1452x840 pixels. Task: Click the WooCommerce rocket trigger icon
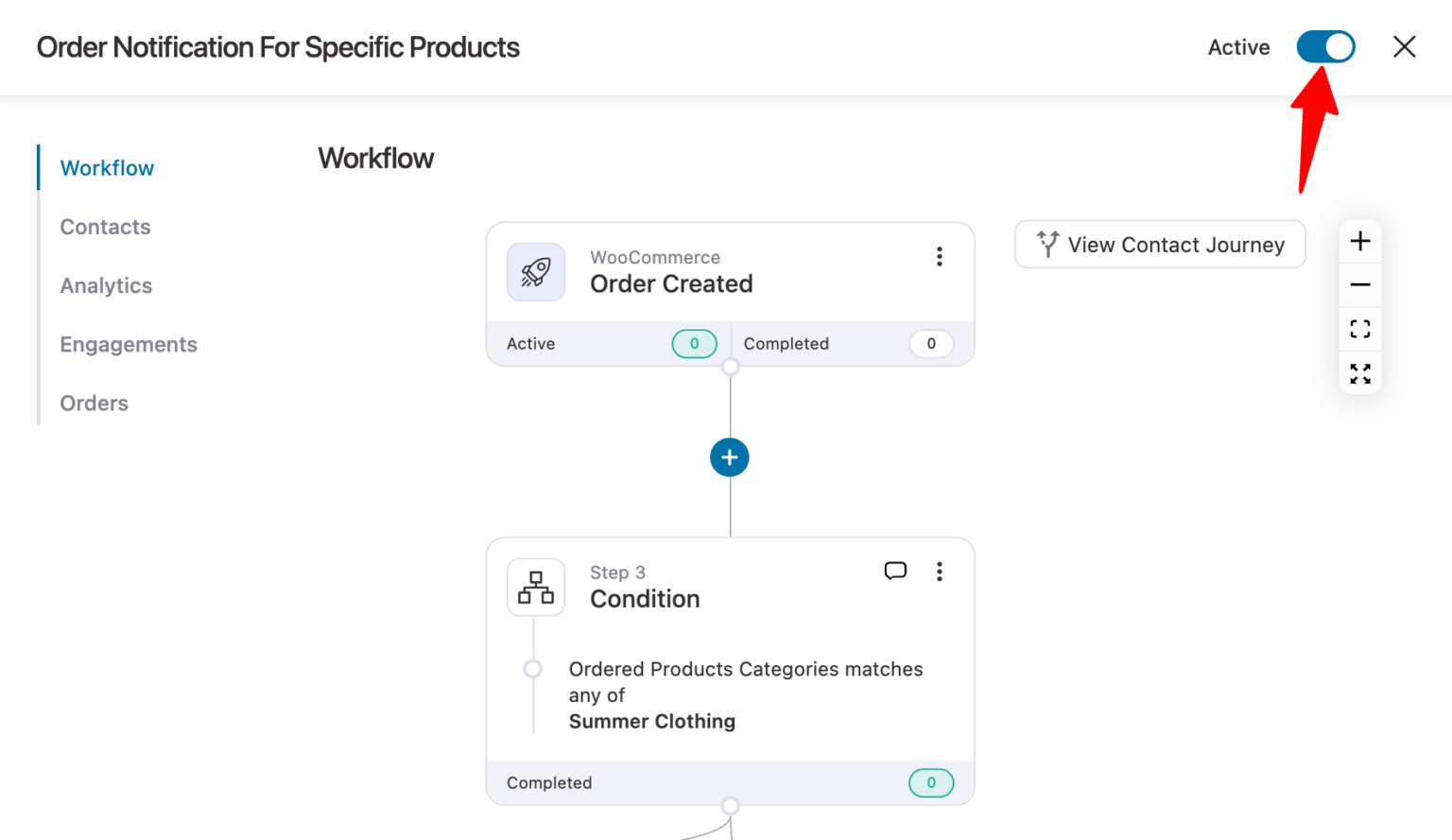(536, 271)
